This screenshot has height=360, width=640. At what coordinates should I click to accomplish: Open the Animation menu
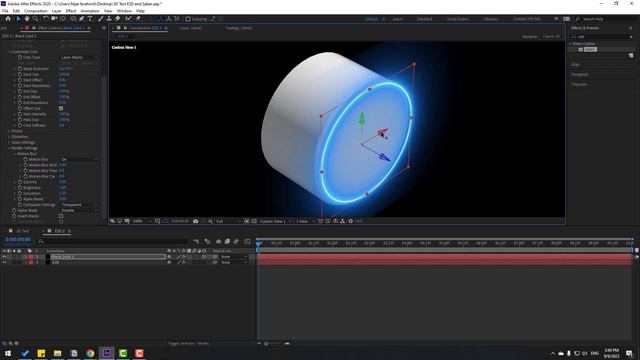[90, 11]
